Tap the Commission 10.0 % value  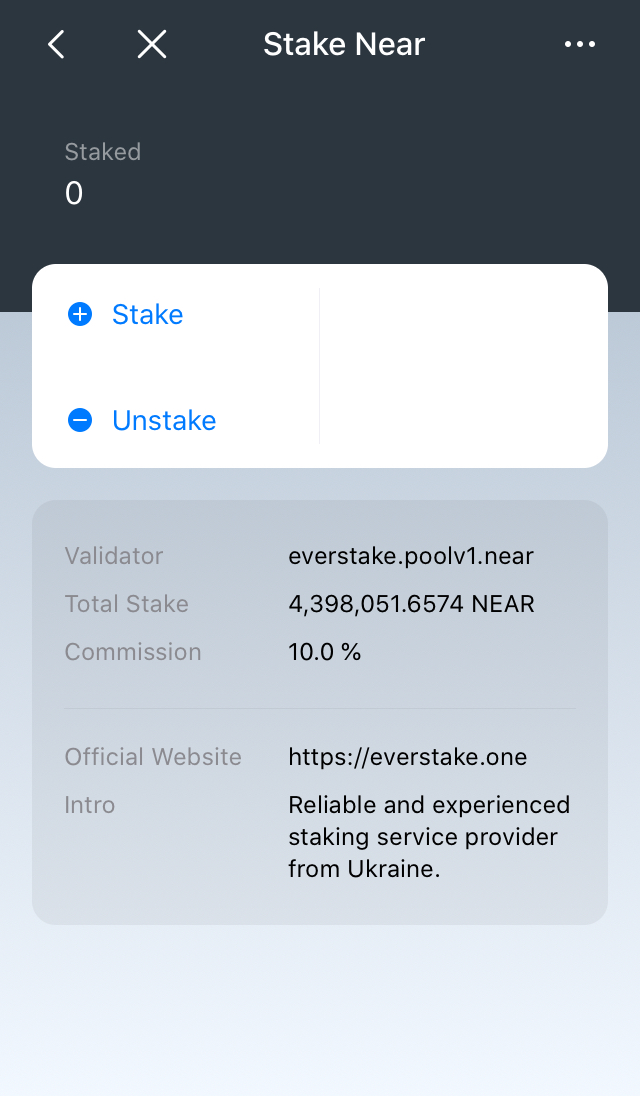pyautogui.click(x=325, y=652)
